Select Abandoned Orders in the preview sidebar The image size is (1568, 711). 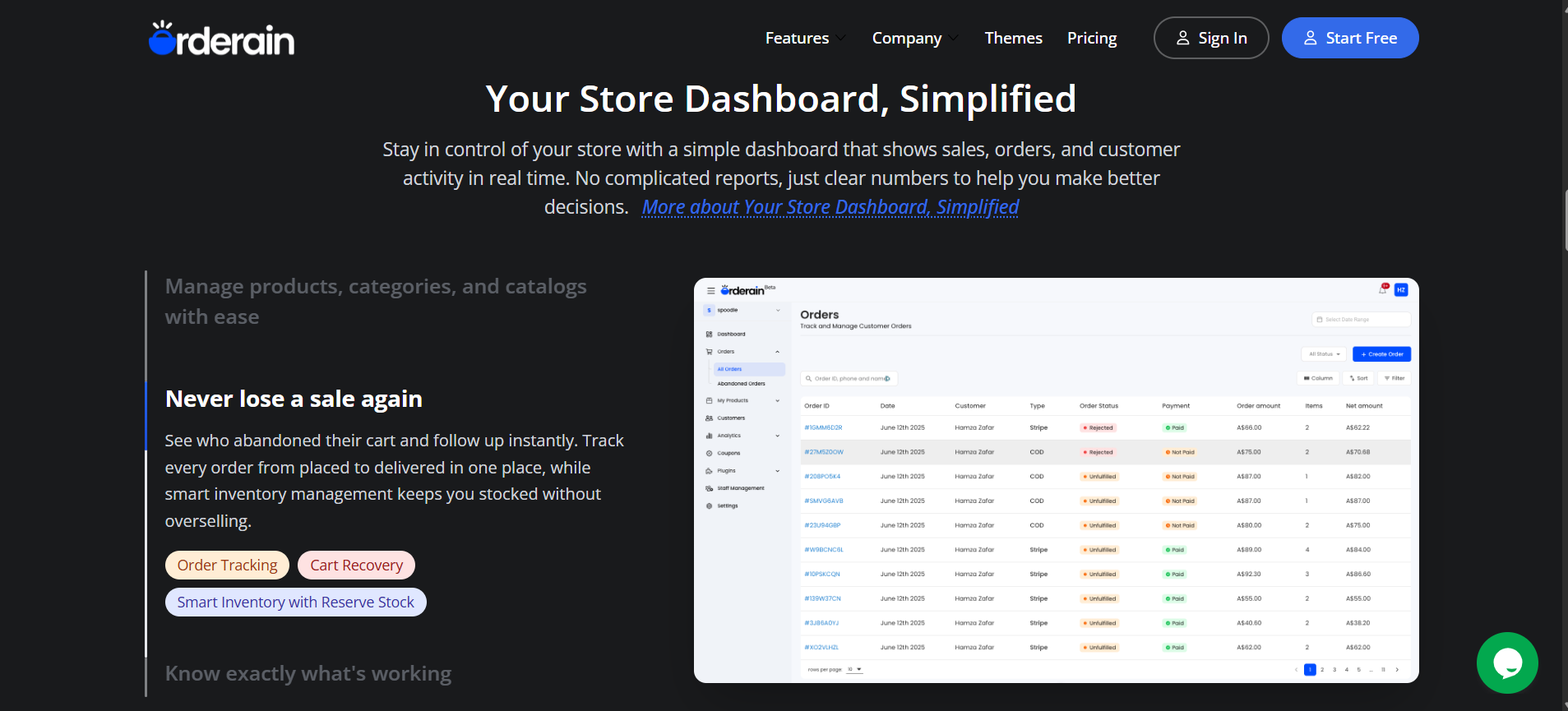(741, 384)
